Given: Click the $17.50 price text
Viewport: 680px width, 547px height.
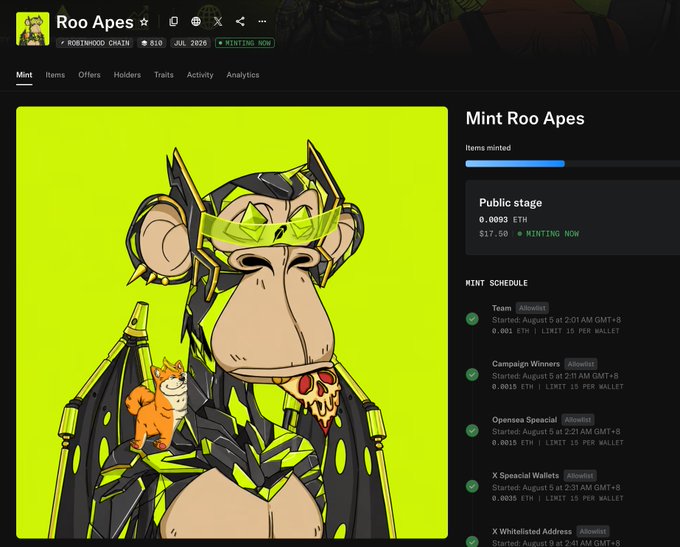Looking at the screenshot, I should (x=494, y=234).
